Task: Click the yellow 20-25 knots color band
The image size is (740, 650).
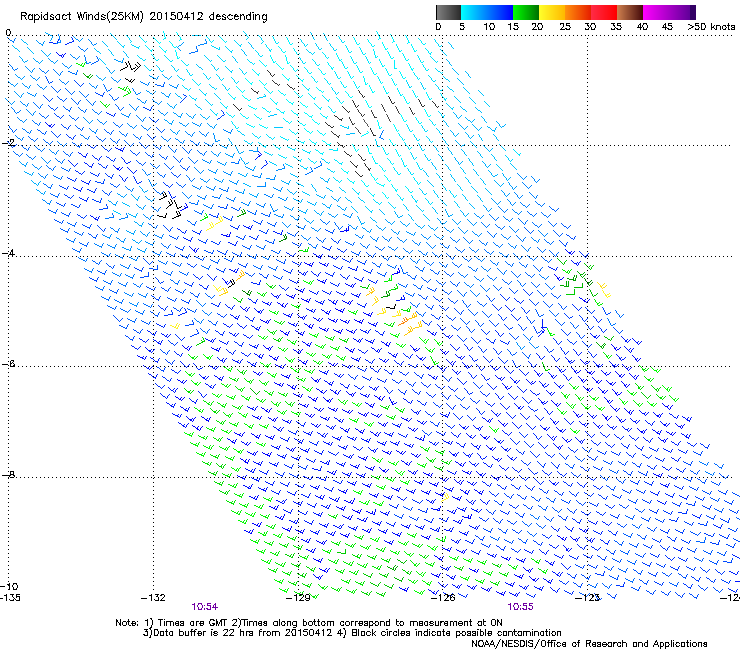Action: [552, 12]
